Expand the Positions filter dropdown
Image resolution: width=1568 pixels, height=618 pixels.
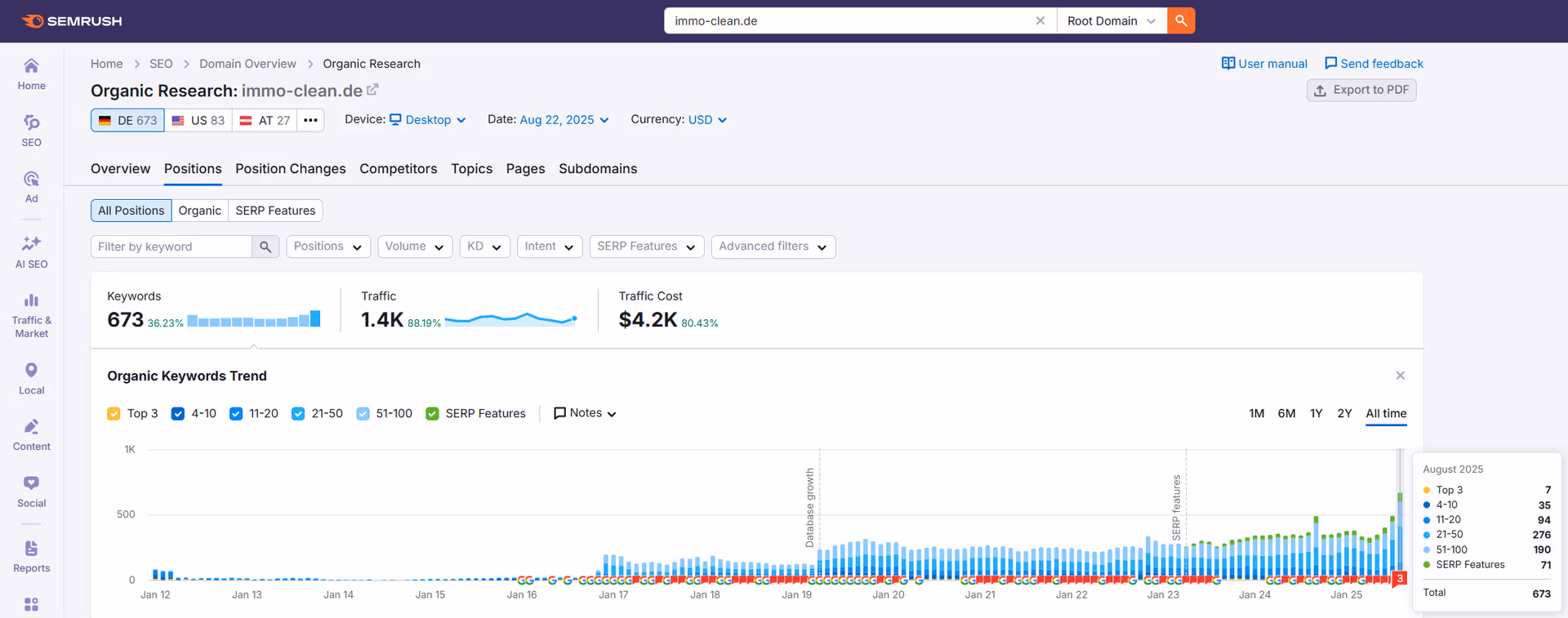(x=328, y=247)
